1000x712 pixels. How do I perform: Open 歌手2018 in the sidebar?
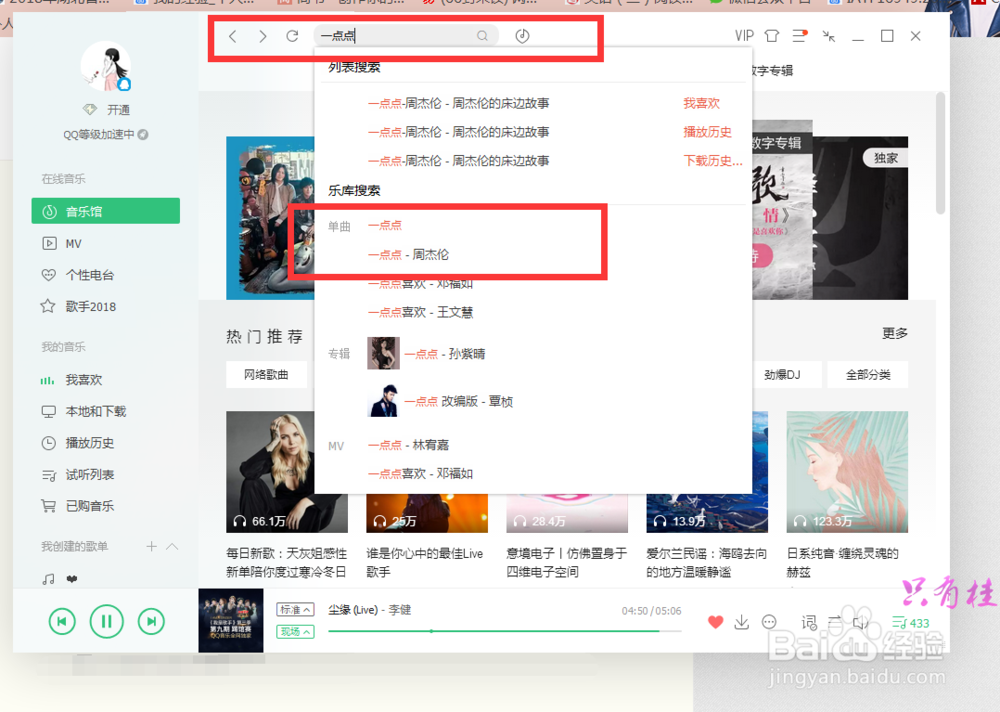[78, 306]
